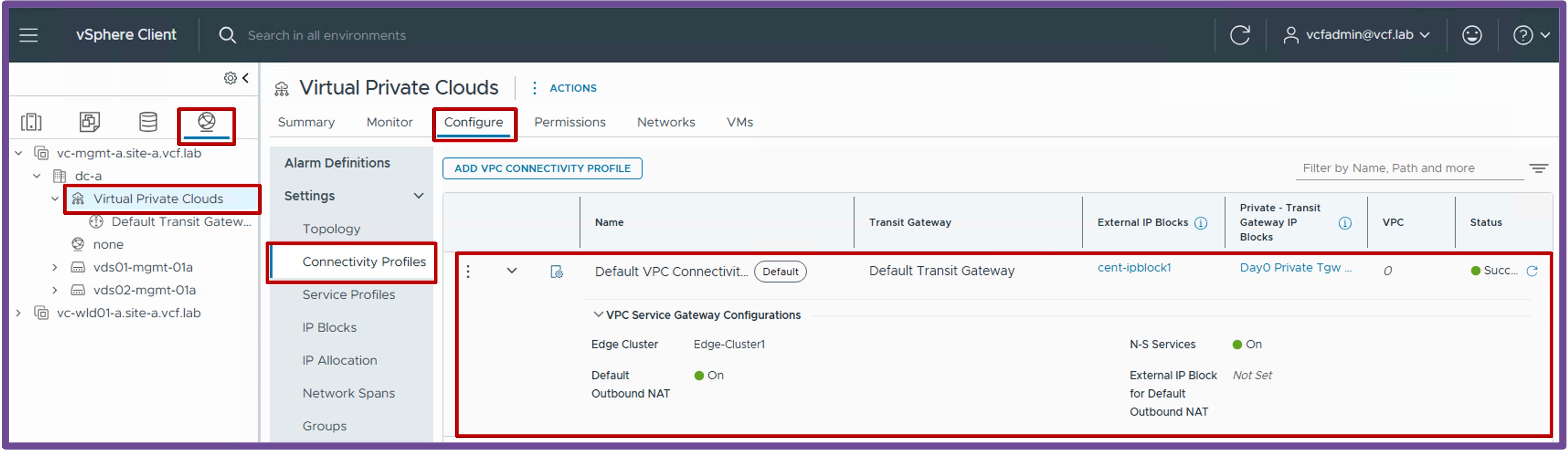Viewport: 1568px width, 451px height.
Task: Refresh status of Default VPC Connectivity Profile
Action: click(x=1532, y=271)
